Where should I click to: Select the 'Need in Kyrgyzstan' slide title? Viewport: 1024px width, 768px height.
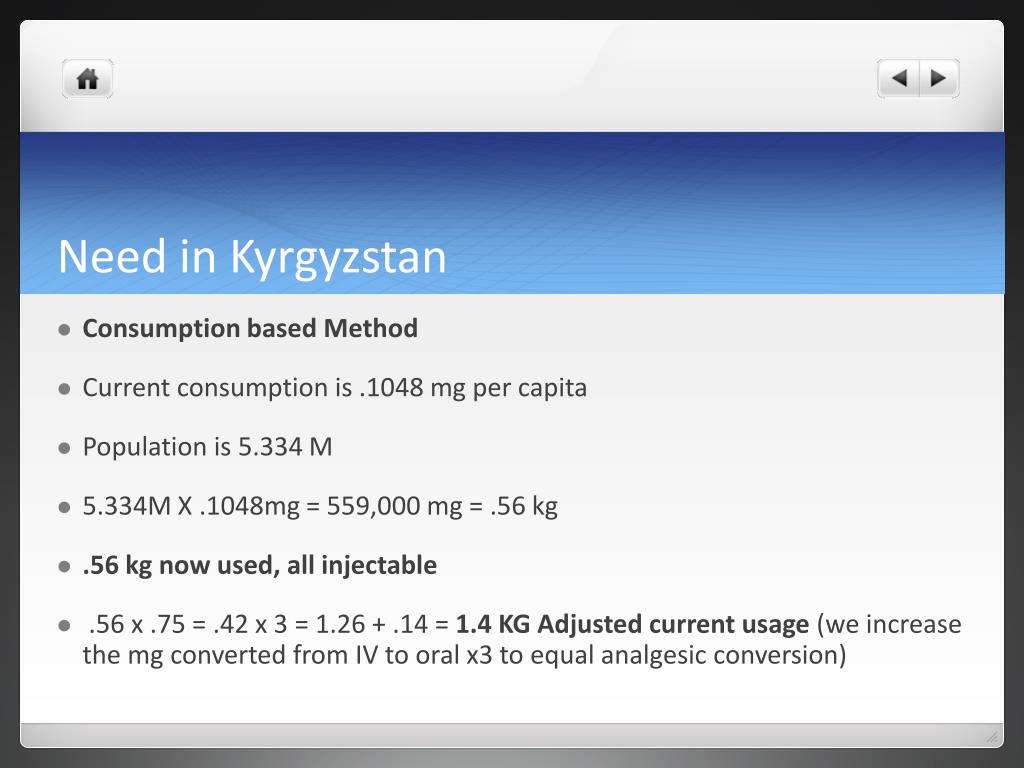pyautogui.click(x=252, y=256)
